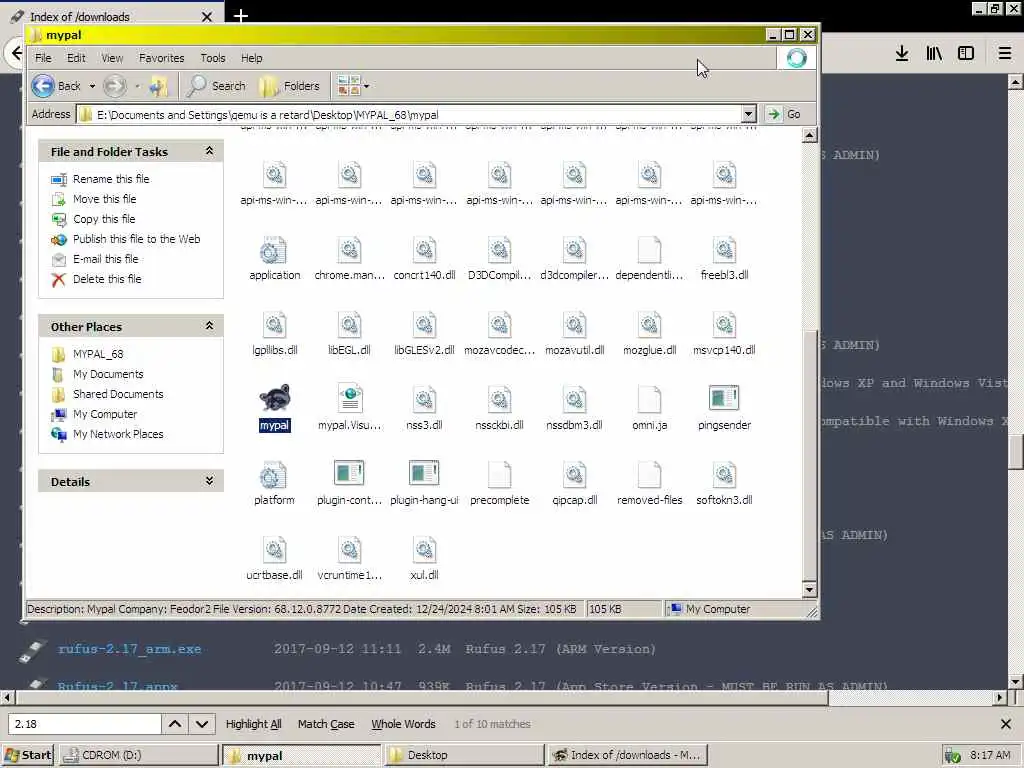Image resolution: width=1024 pixels, height=768 pixels.
Task: Go to next find match arrow
Action: coord(202,724)
